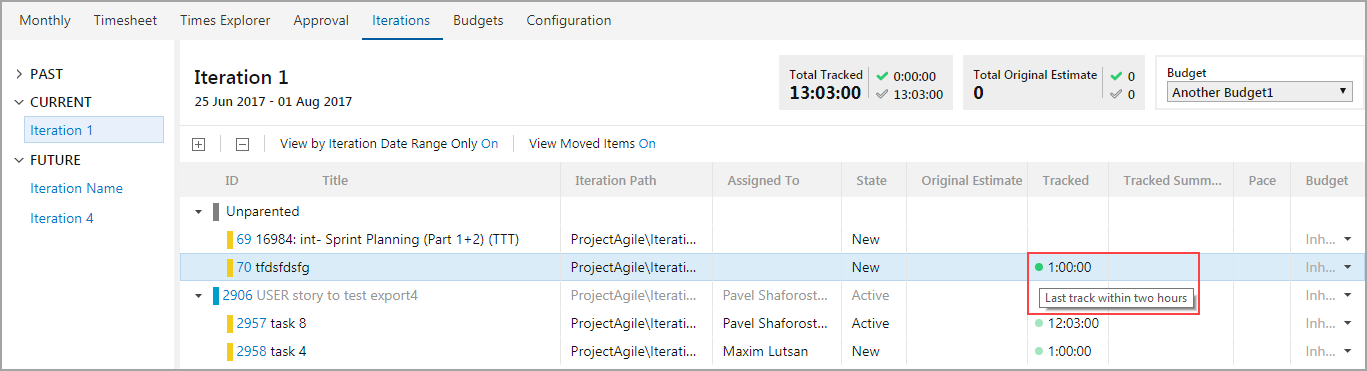Expand the PAST iterations group
Viewport: 1367px width, 371px height.
[19, 74]
